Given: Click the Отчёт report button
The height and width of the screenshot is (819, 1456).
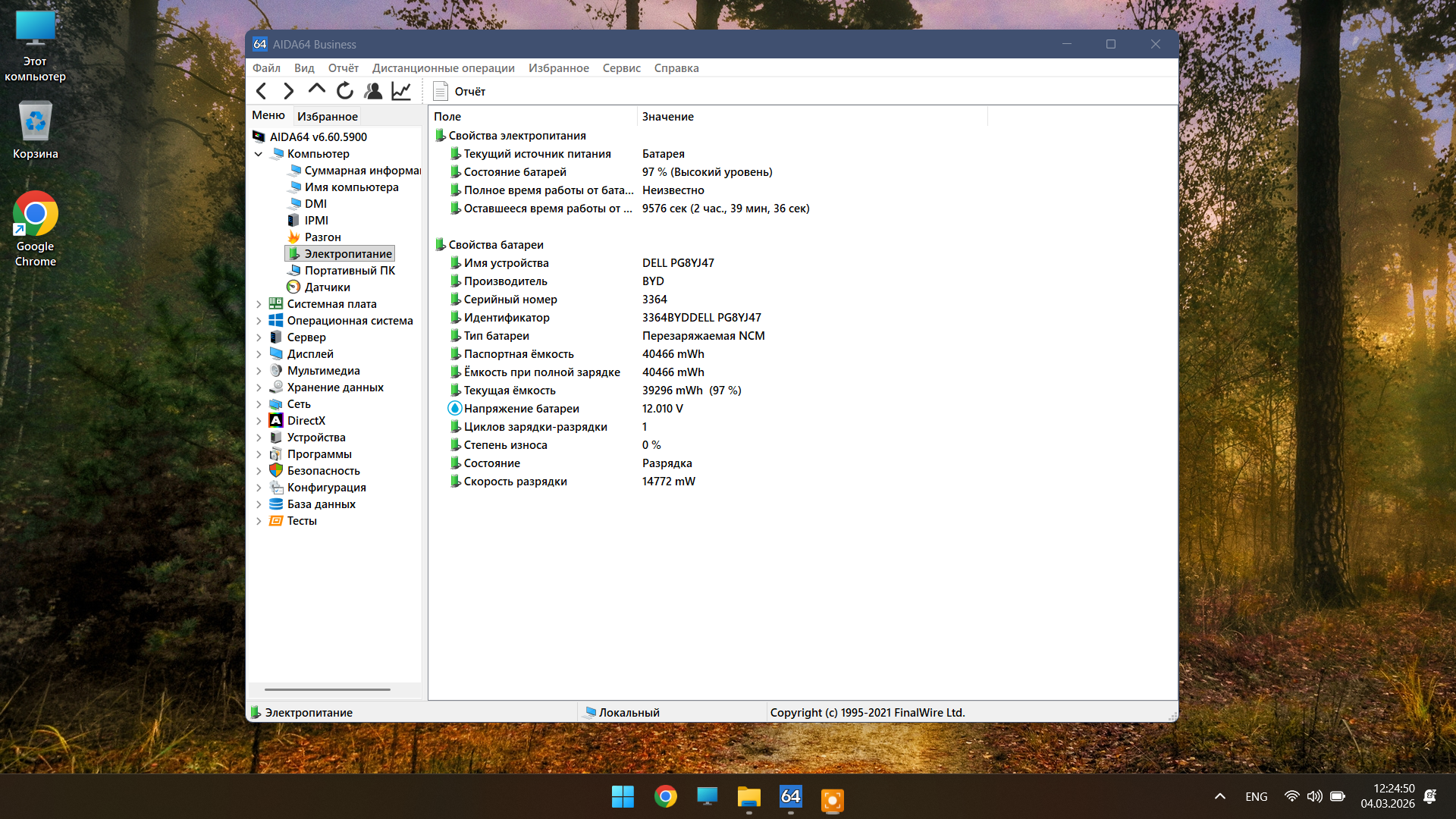Looking at the screenshot, I should (x=460, y=92).
